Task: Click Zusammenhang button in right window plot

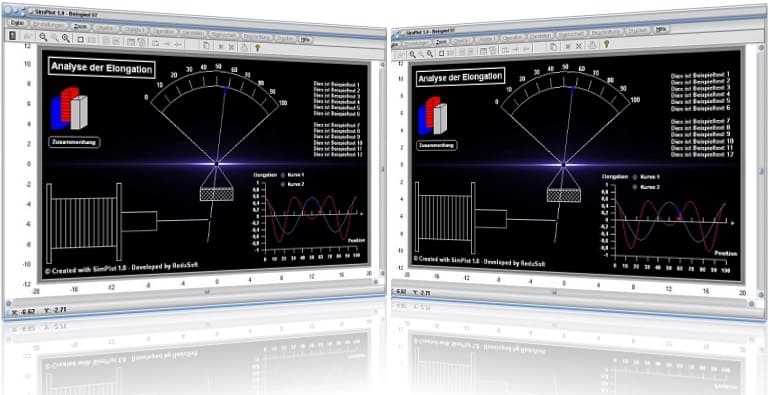Action: click(437, 145)
